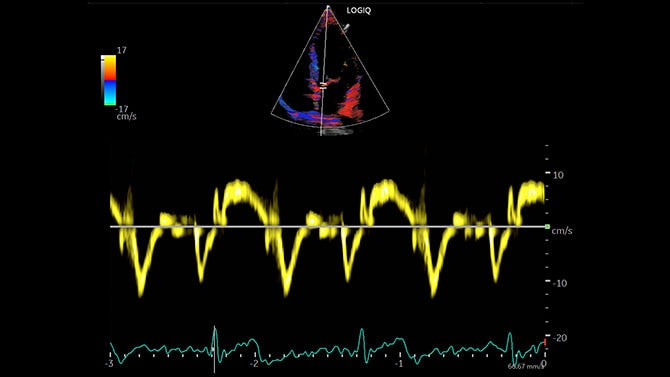670x377 pixels.
Task: Click the cm/s unit under color bar
Action: coord(126,116)
